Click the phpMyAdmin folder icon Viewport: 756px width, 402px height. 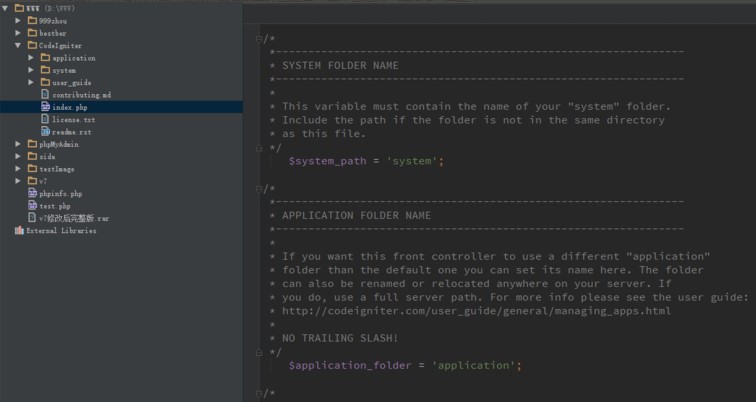pyautogui.click(x=32, y=144)
